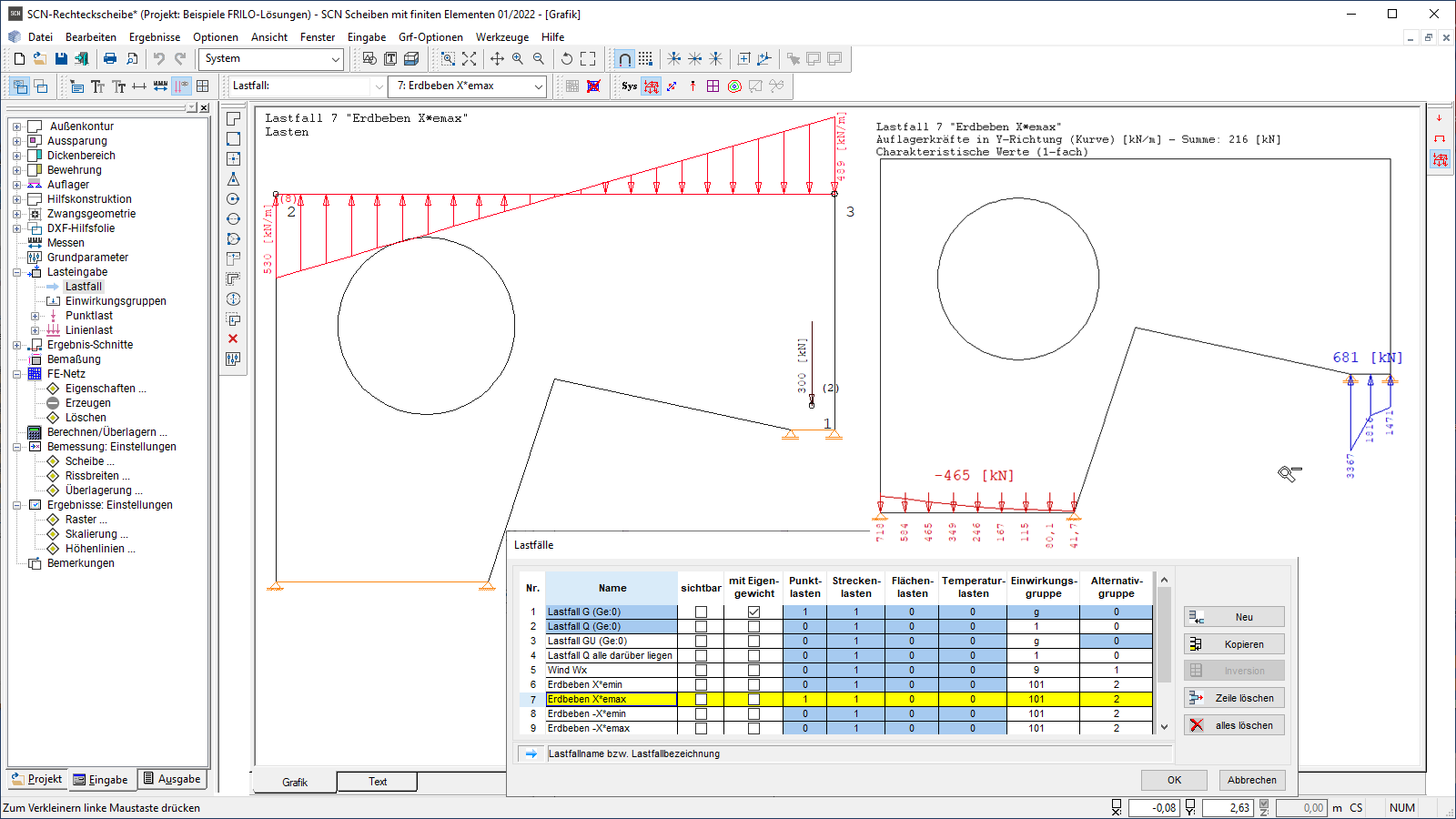Switch to the Text tab
1456x819 pixels.
(x=378, y=782)
